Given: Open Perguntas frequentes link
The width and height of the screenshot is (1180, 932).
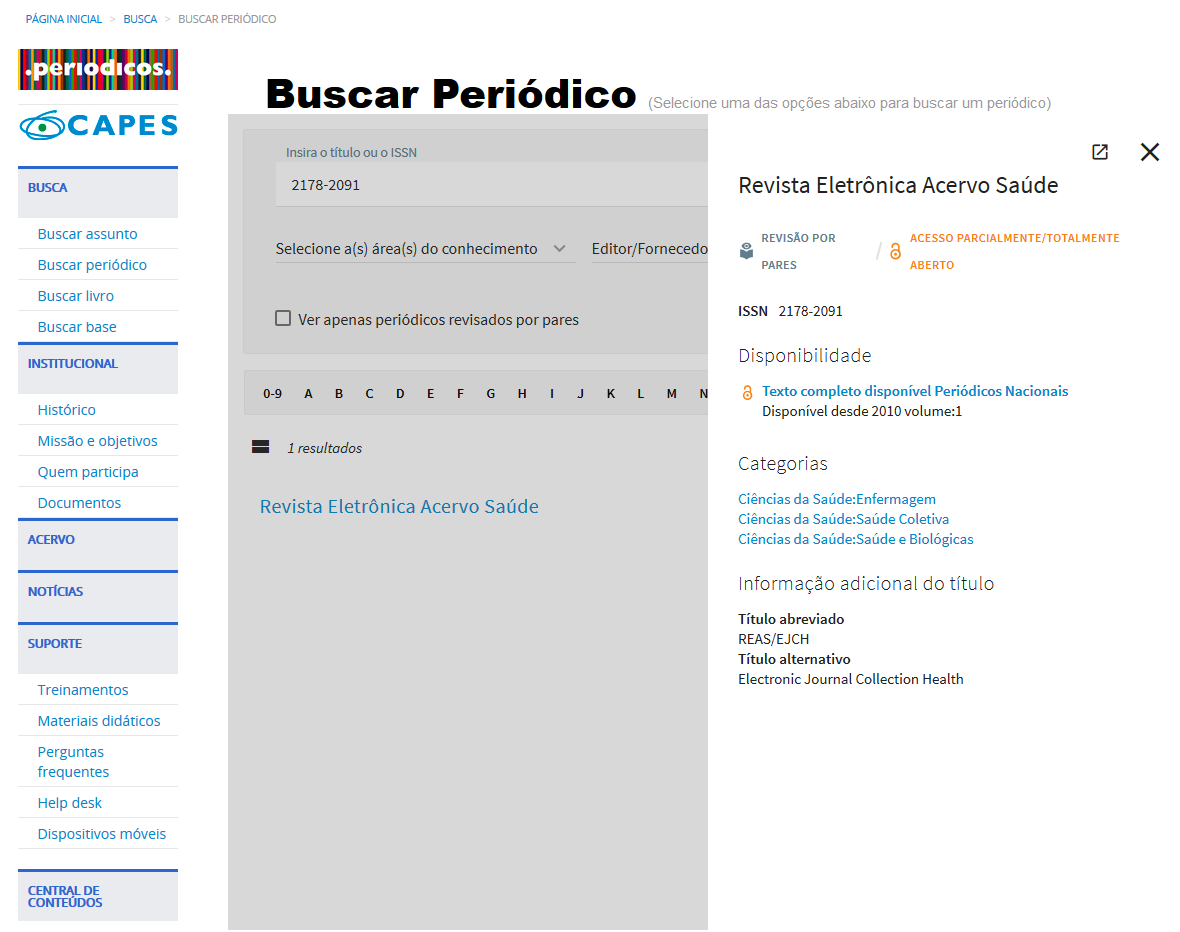Looking at the screenshot, I should pyautogui.click(x=73, y=762).
